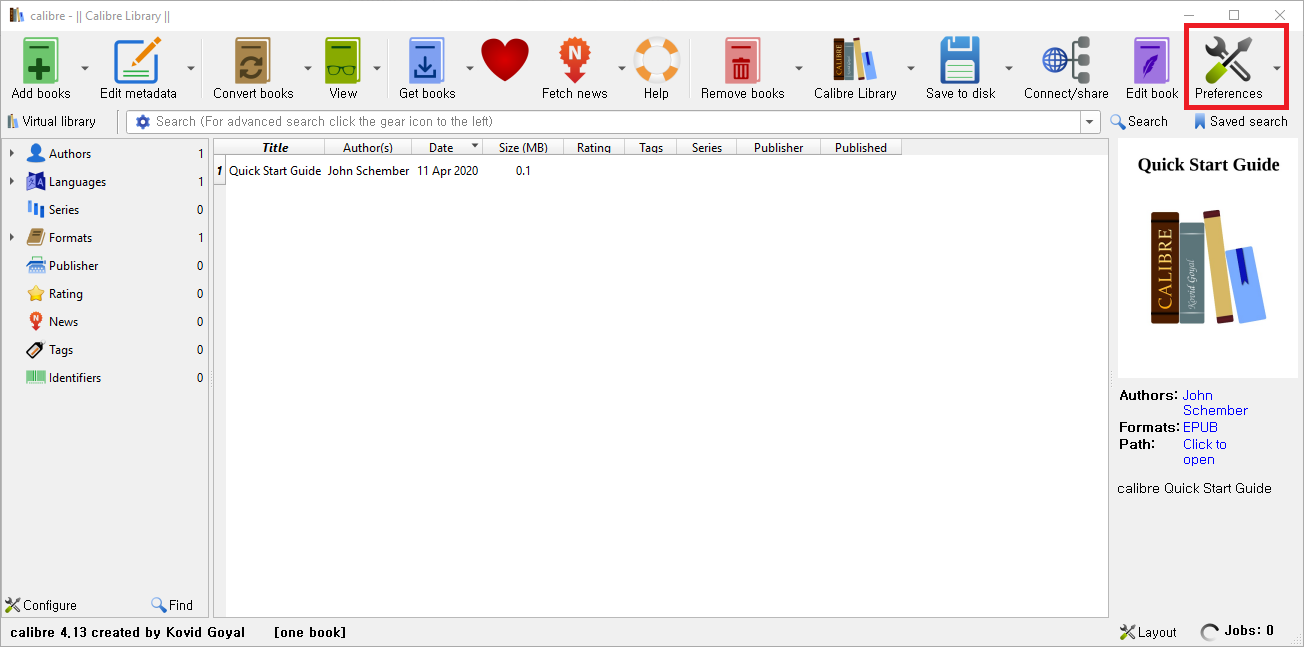Open Convert books dropdown arrow
Screen dimensions: 1304x647
click(307, 68)
